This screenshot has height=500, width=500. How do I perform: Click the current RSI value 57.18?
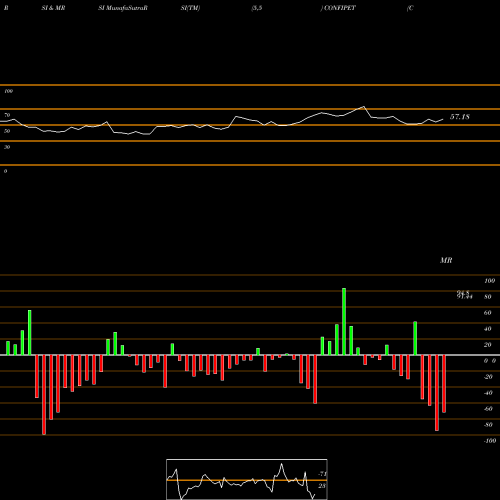tap(460, 117)
